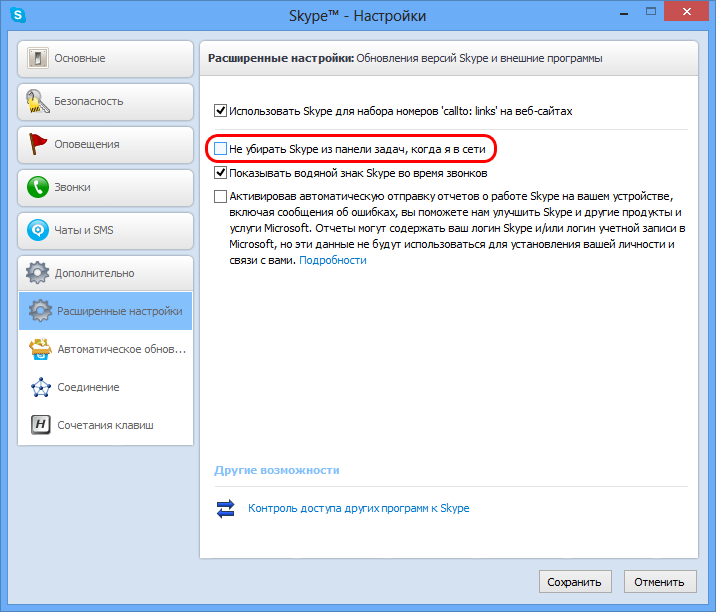Screen dimensions: 716x612
Task: Click the 'Расширенные настройки:' panel header text
Action: (281, 58)
